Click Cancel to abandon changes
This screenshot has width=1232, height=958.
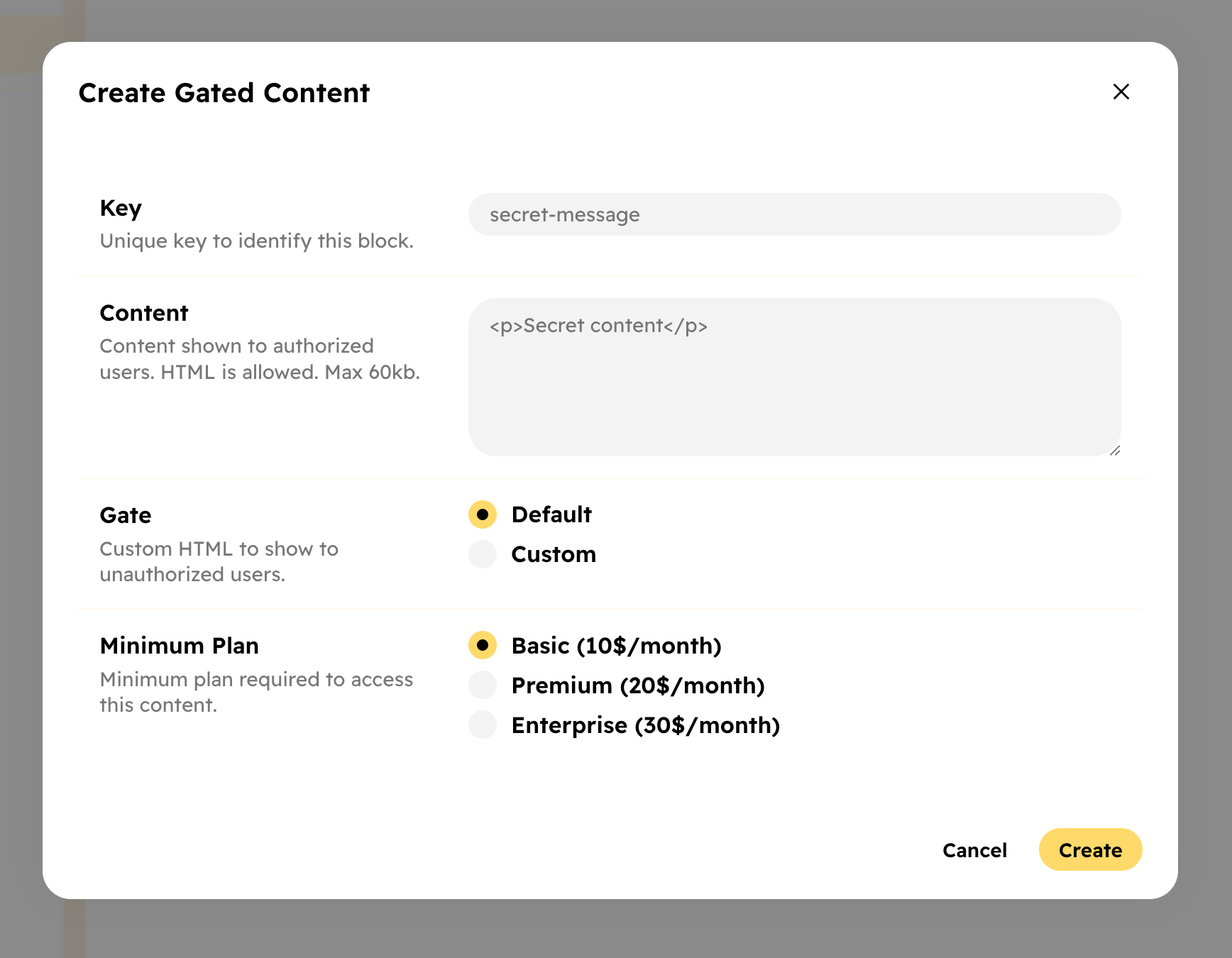[x=974, y=849]
